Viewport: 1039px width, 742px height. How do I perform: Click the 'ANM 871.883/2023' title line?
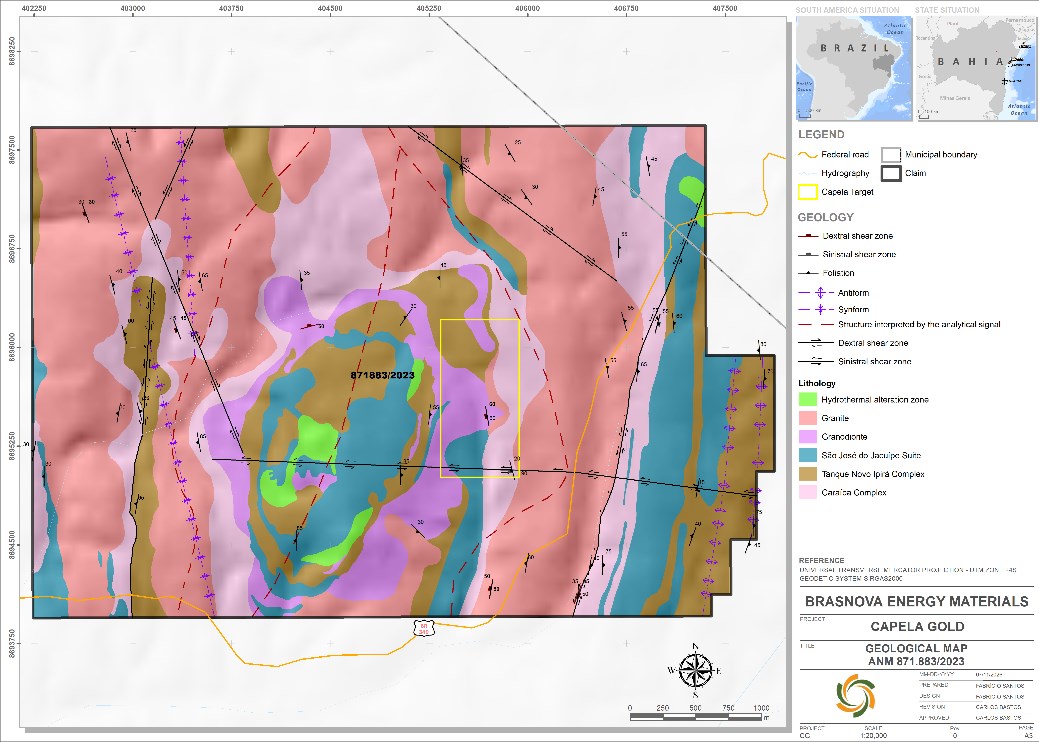pyautogui.click(x=917, y=661)
